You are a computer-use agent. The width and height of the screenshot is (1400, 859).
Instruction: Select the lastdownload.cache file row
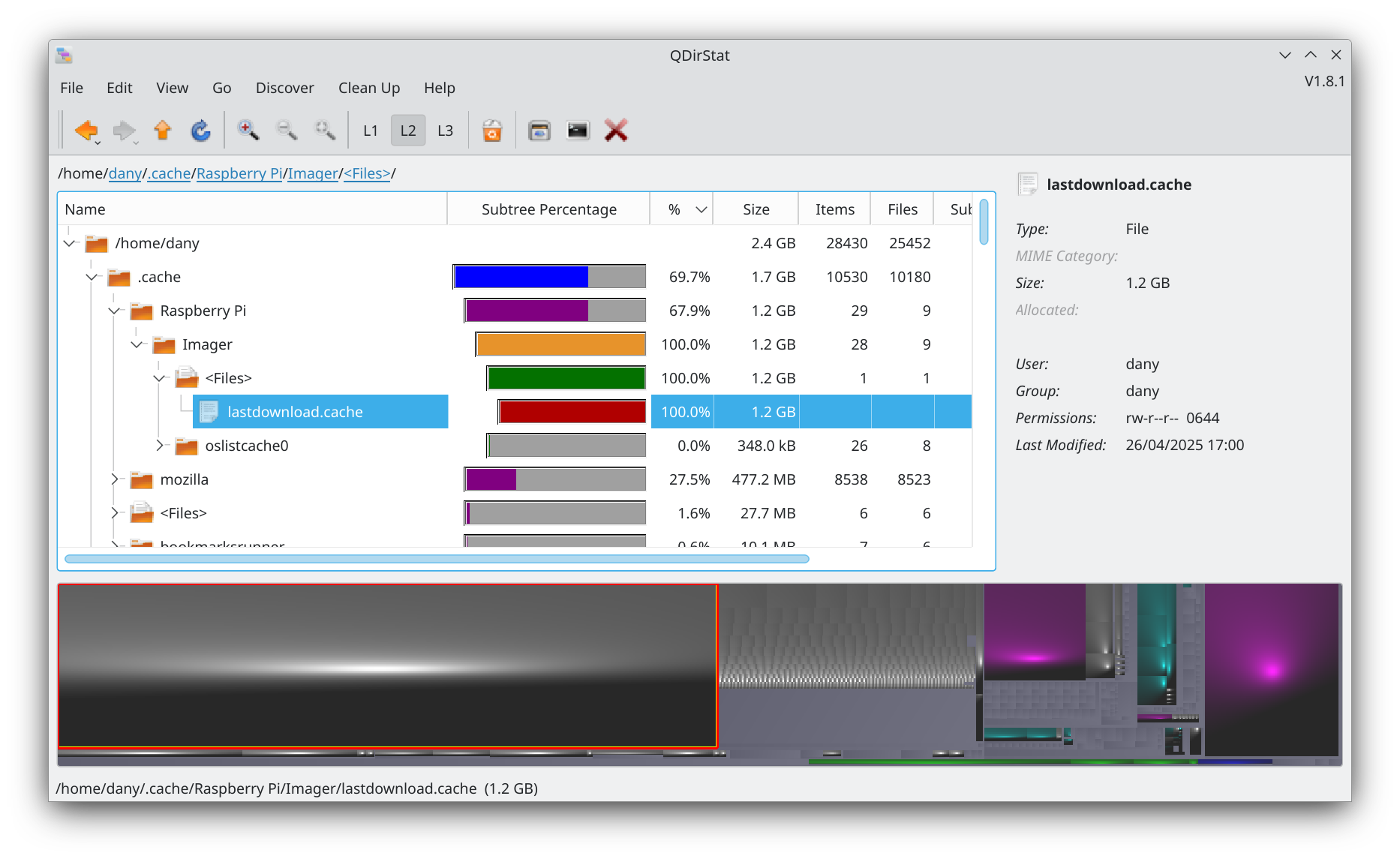(x=515, y=412)
